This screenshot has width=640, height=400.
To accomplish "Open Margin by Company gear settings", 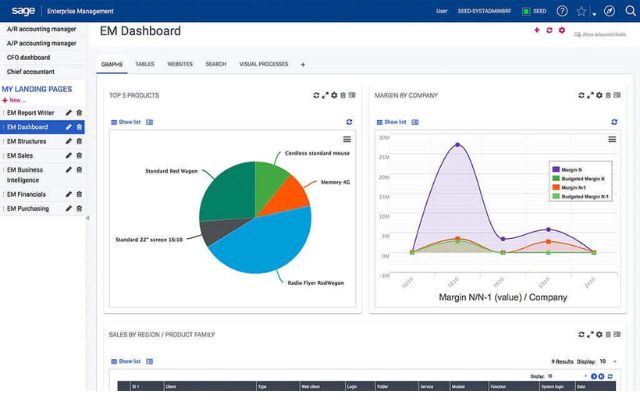I will (x=599, y=95).
